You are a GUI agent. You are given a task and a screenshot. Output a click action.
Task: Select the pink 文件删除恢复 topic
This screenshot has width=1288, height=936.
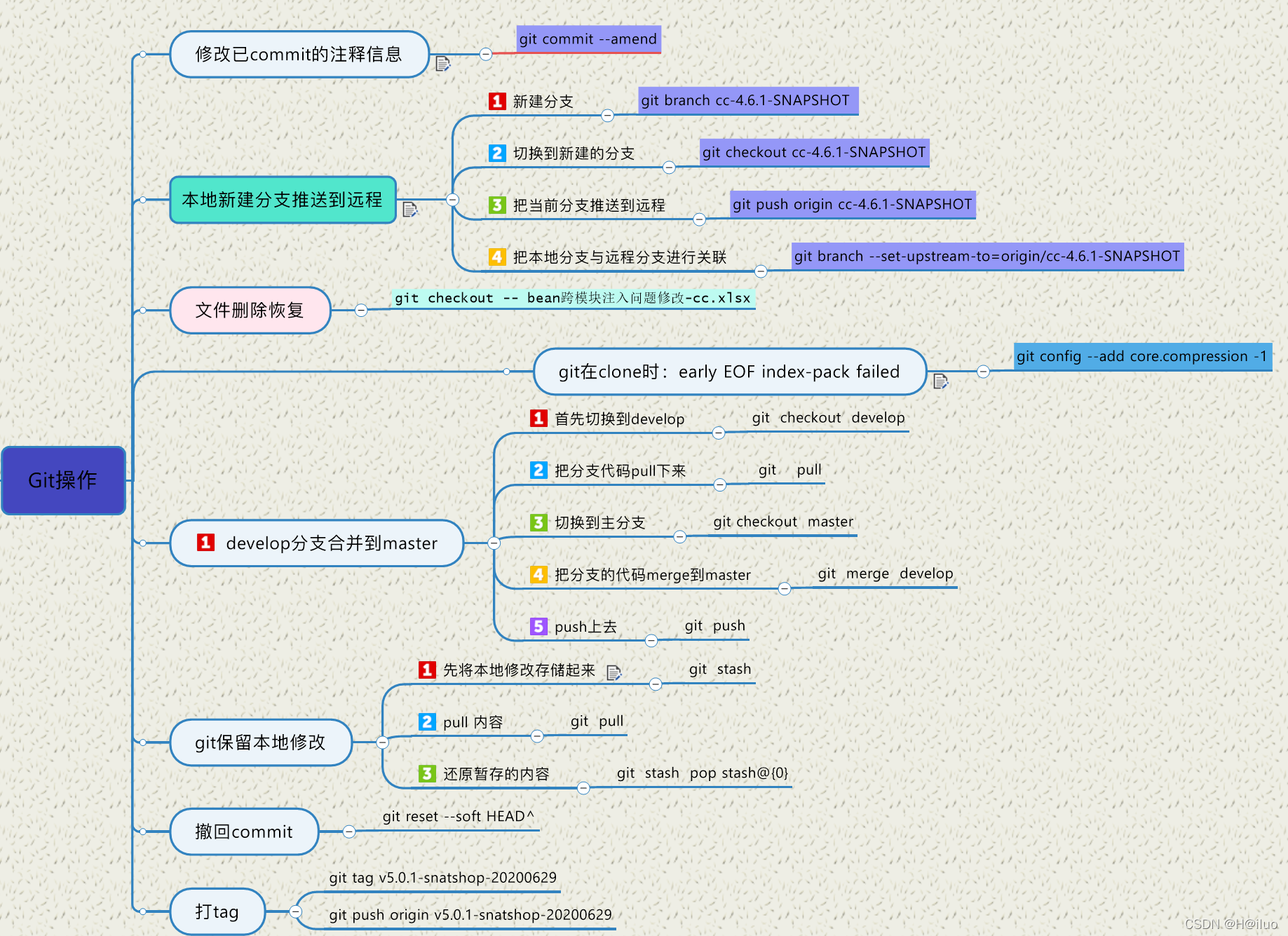tap(250, 310)
